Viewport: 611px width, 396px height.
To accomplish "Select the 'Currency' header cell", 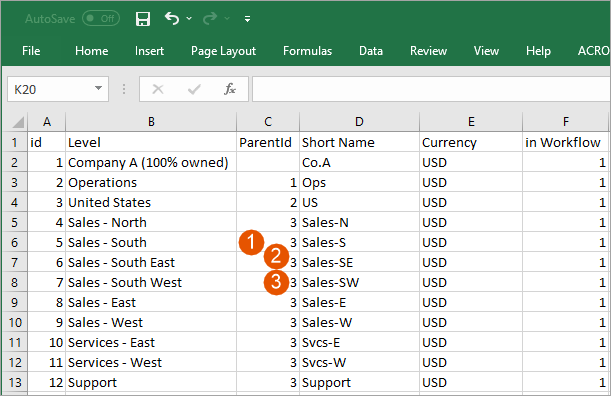I will click(471, 142).
